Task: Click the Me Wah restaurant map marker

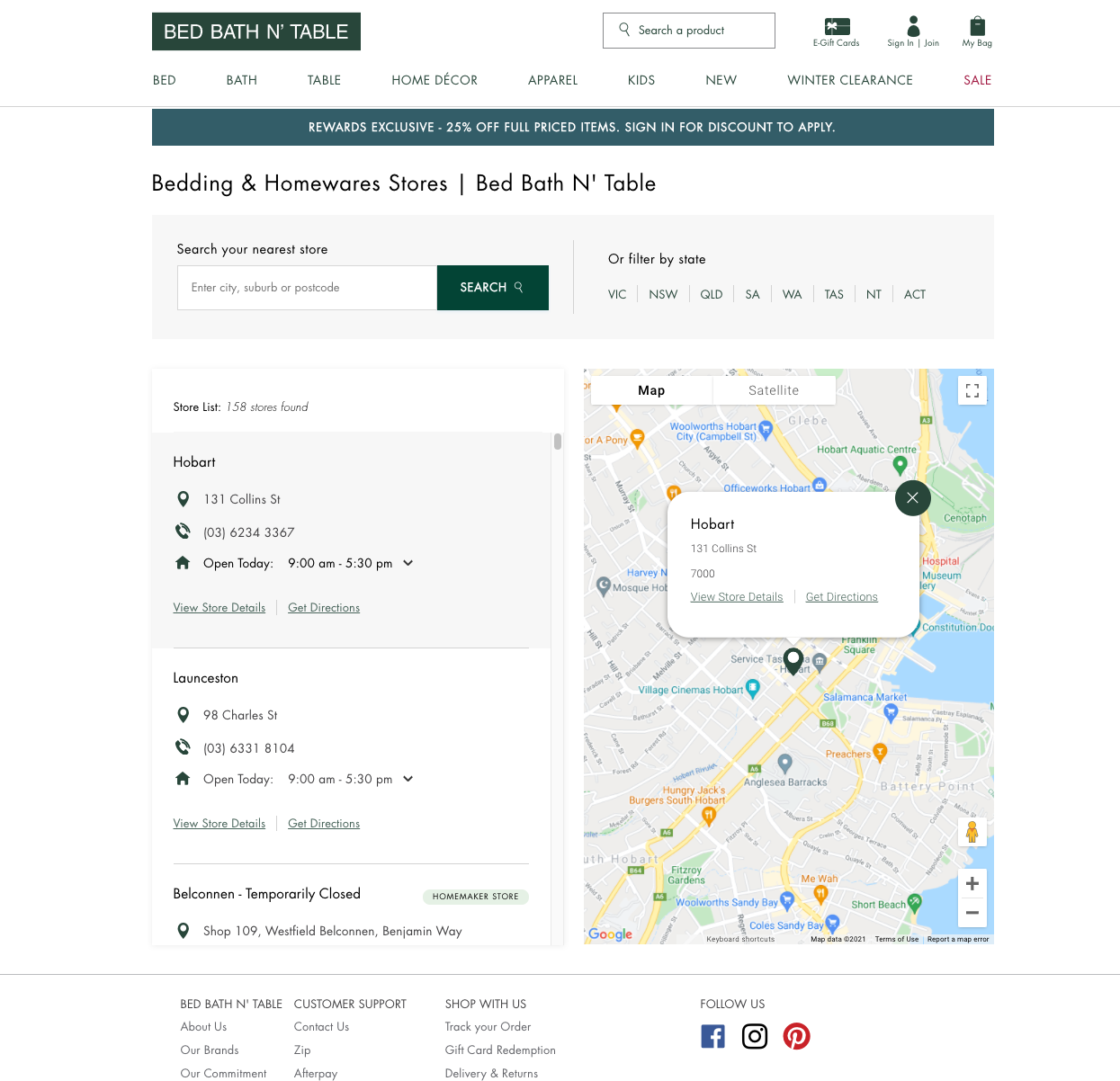Action: 820,893
